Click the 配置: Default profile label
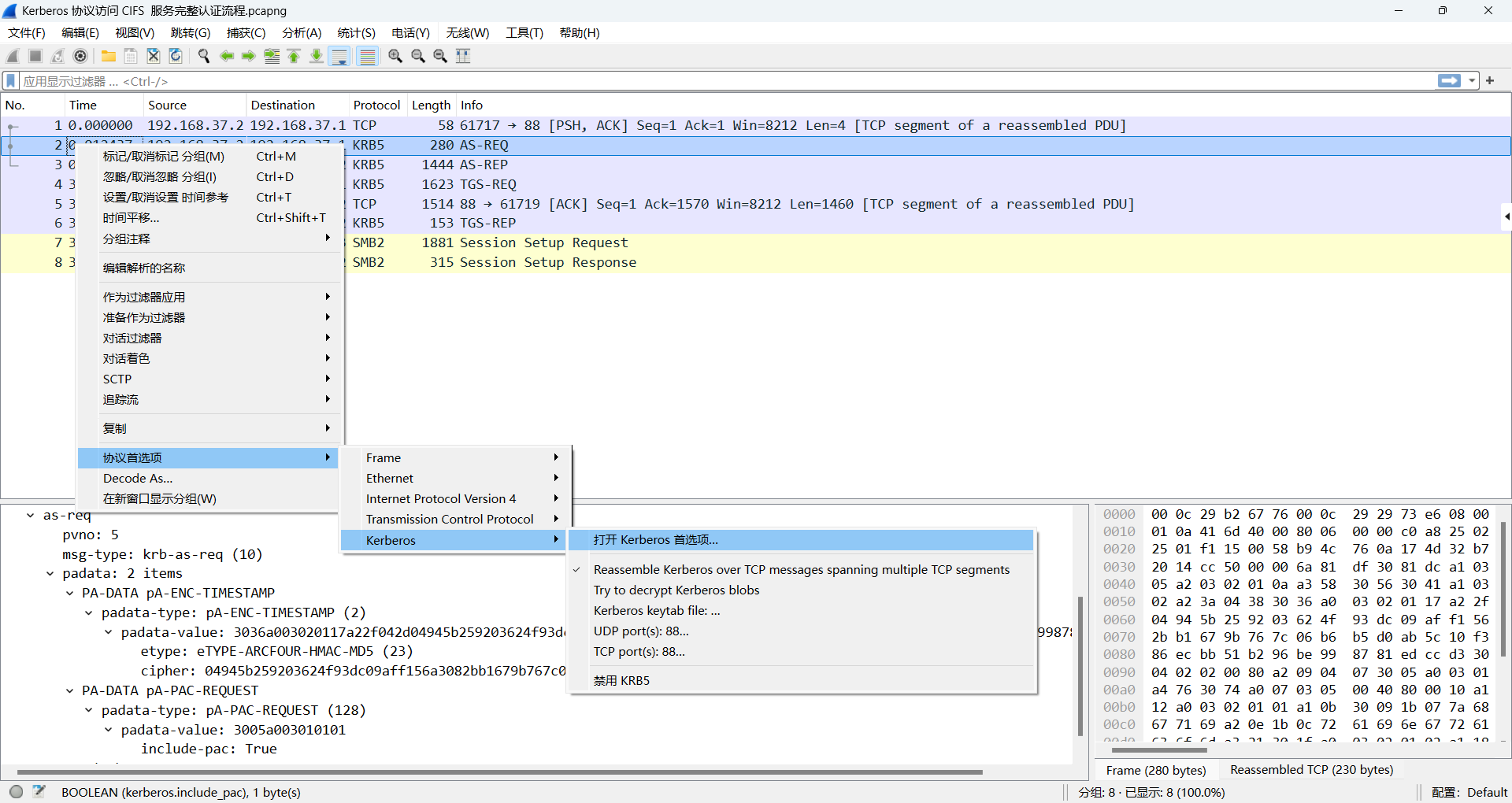Image resolution: width=1512 pixels, height=803 pixels. (x=1469, y=793)
